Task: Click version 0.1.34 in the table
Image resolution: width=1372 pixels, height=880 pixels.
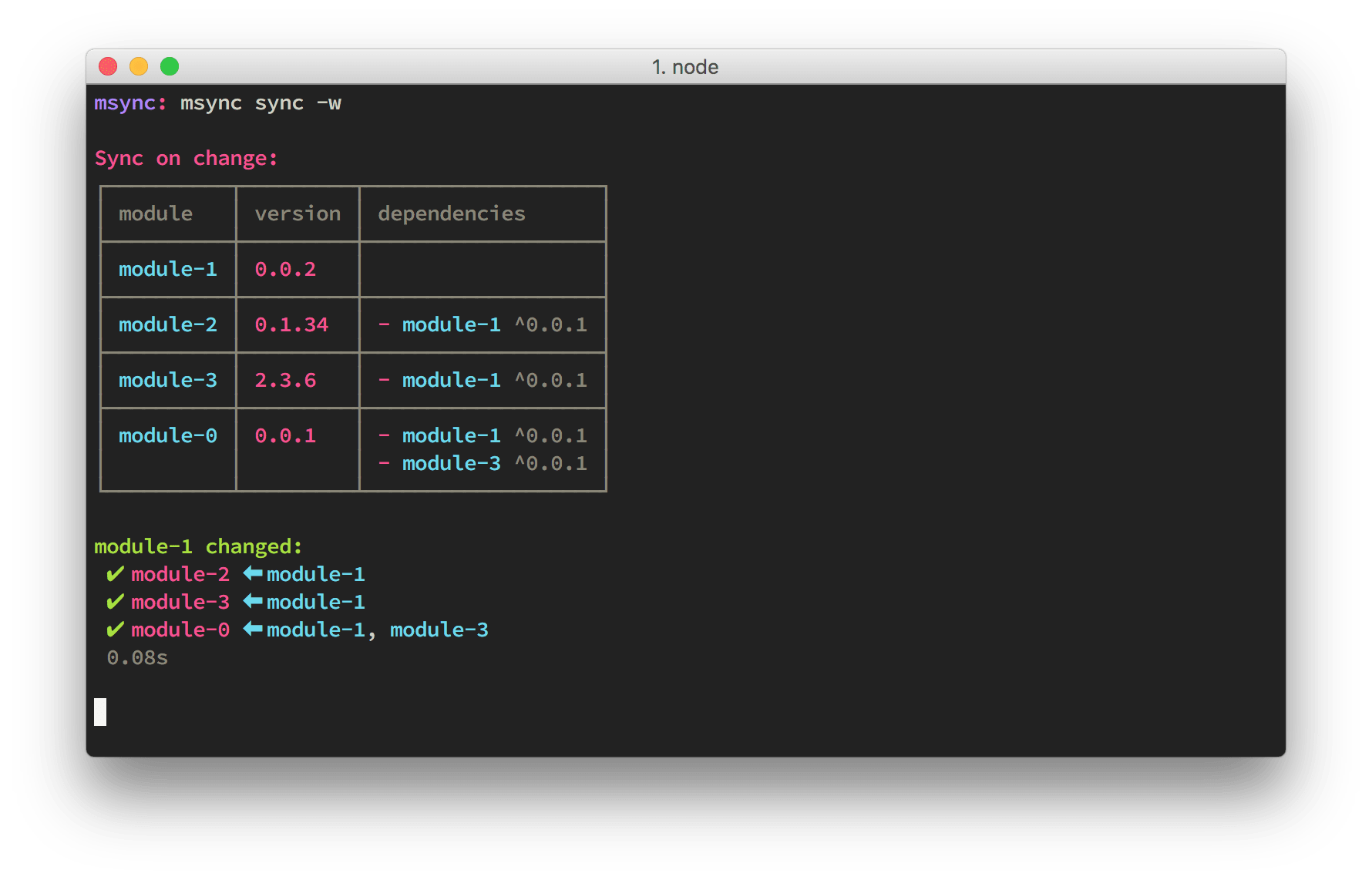Action: (x=291, y=324)
